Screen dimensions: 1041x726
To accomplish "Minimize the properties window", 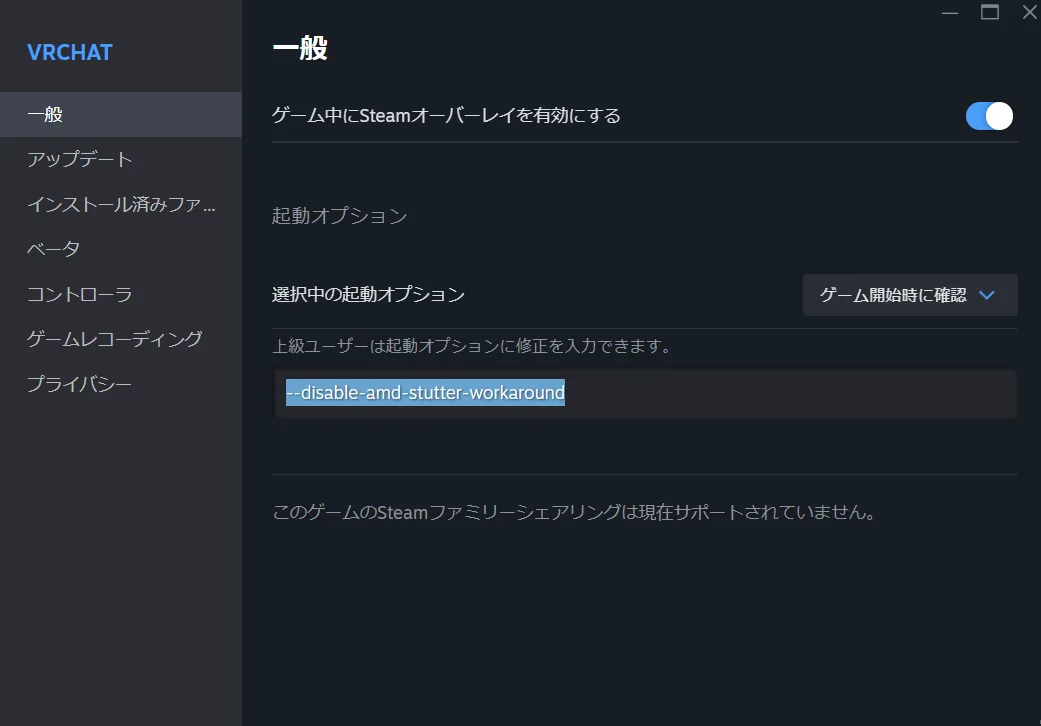I will click(949, 12).
